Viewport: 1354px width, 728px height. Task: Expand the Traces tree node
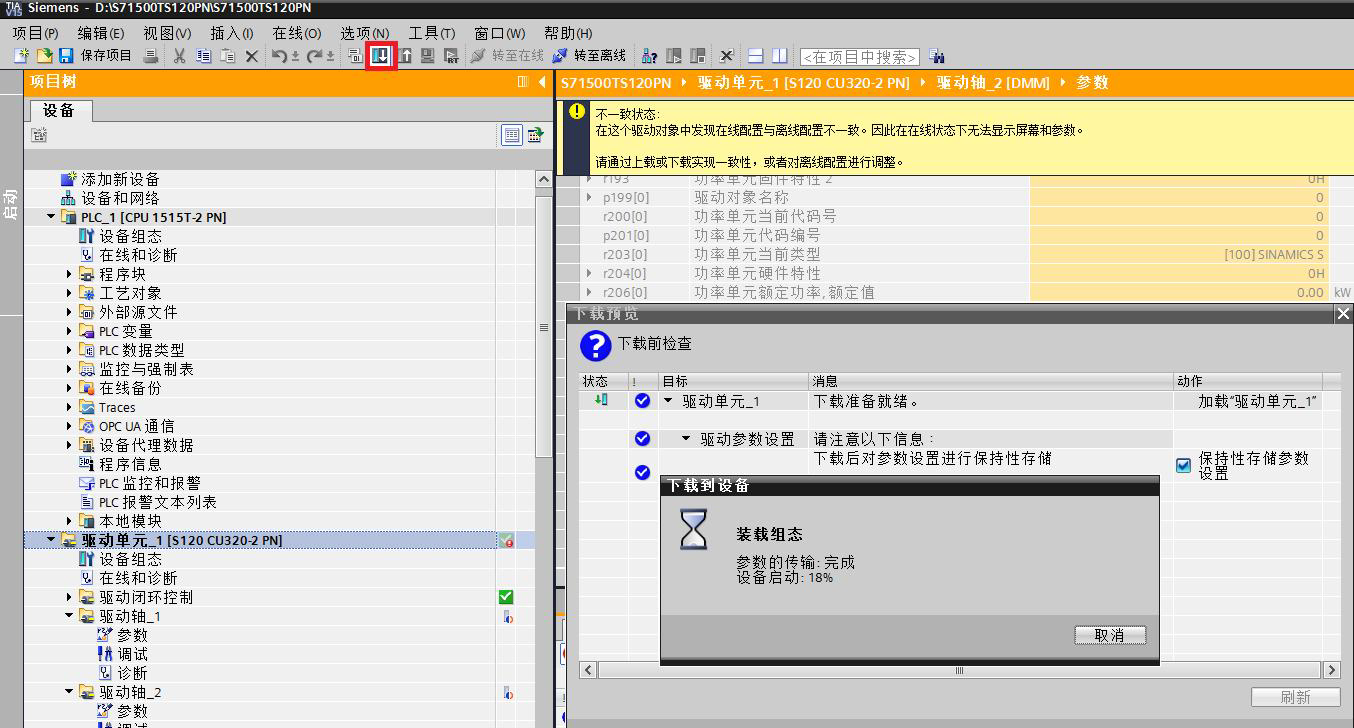point(69,407)
